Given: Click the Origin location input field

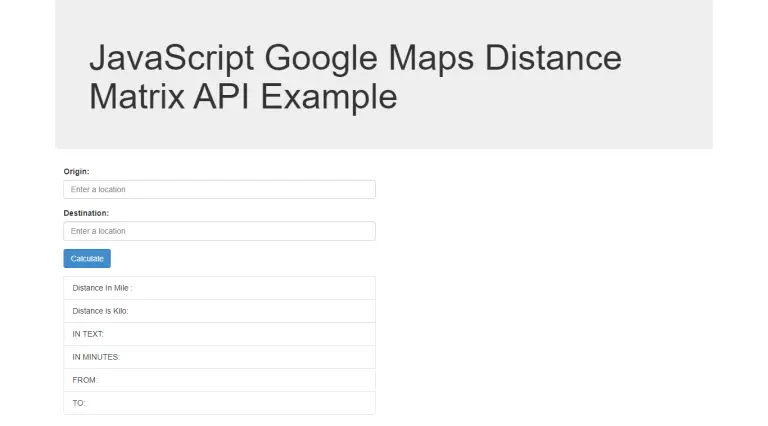Looking at the screenshot, I should coord(219,189).
